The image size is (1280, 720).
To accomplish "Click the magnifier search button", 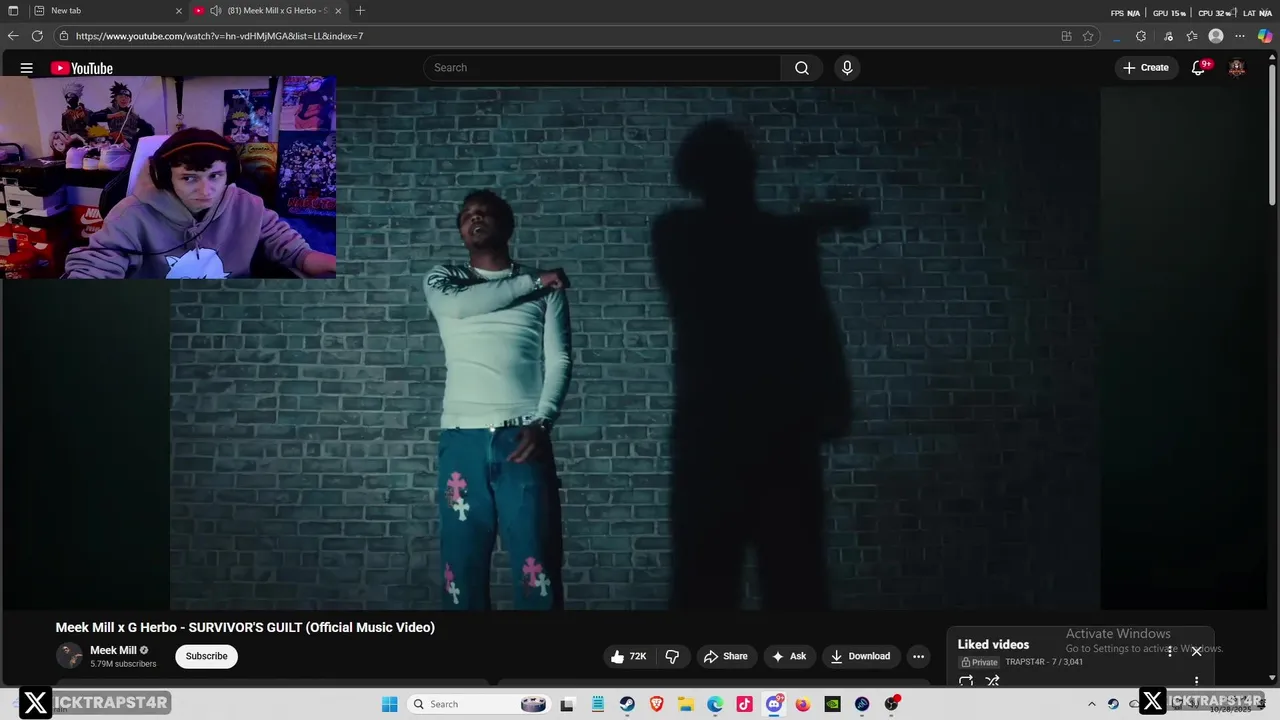I will click(802, 68).
